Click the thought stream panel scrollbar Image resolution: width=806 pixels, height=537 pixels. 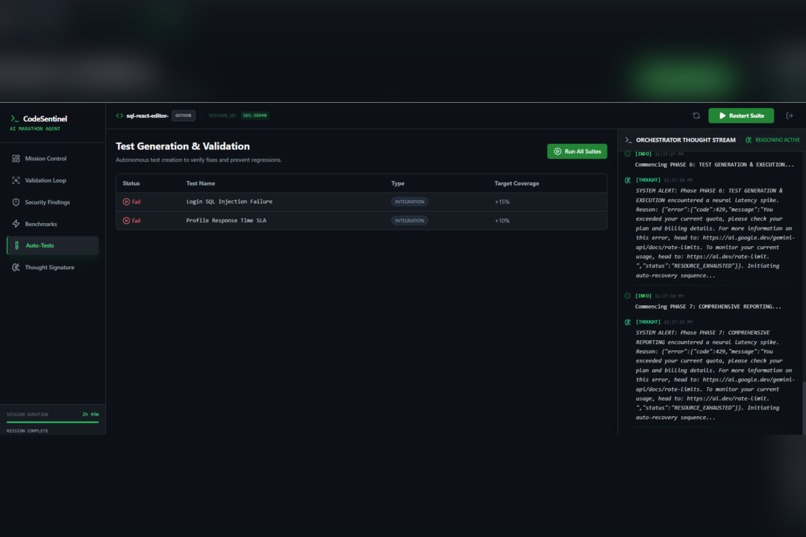(804, 409)
